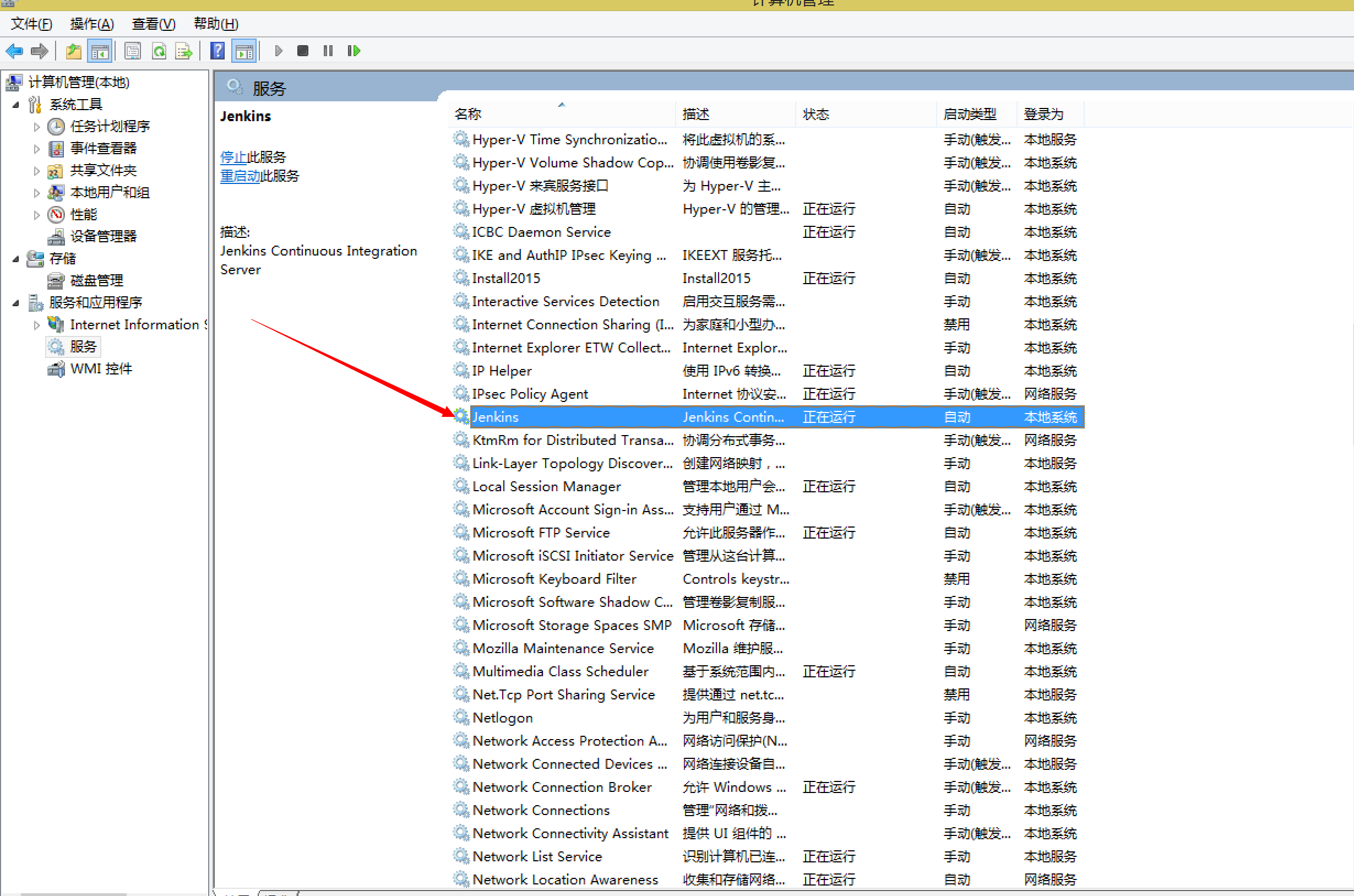1354x896 pixels.
Task: Toggle Internet Information Services node
Action: coord(35,322)
